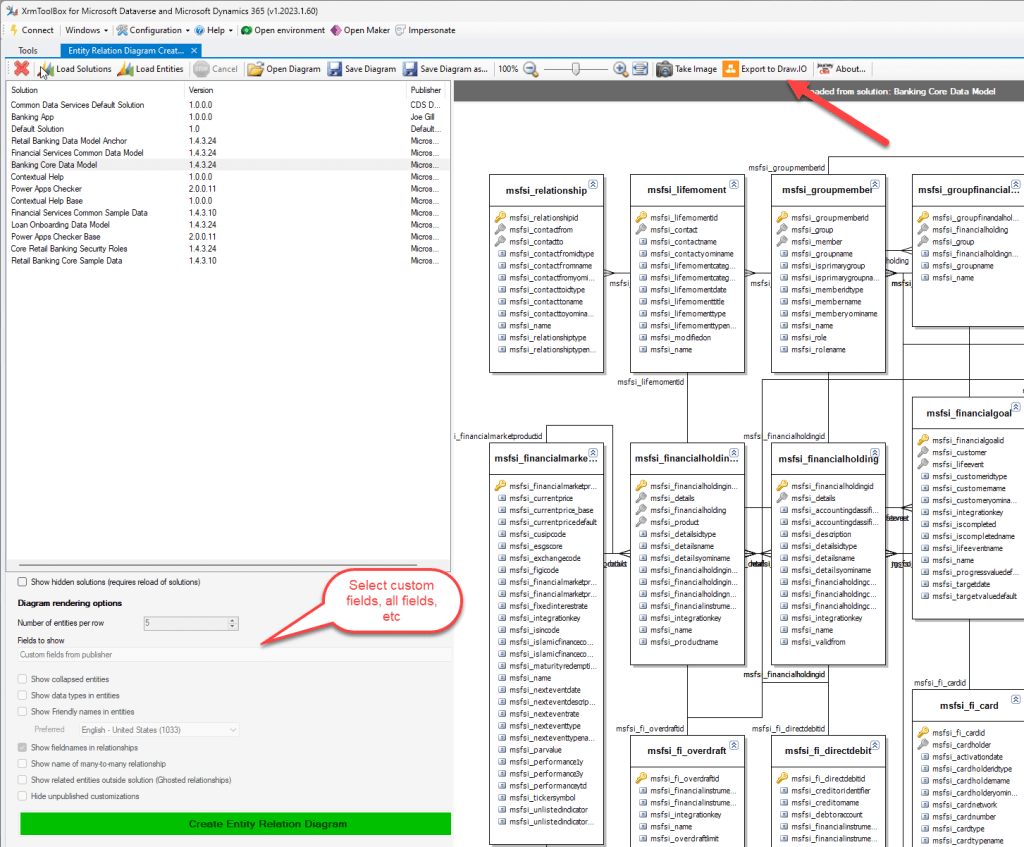Open the Configuration menu

155,30
